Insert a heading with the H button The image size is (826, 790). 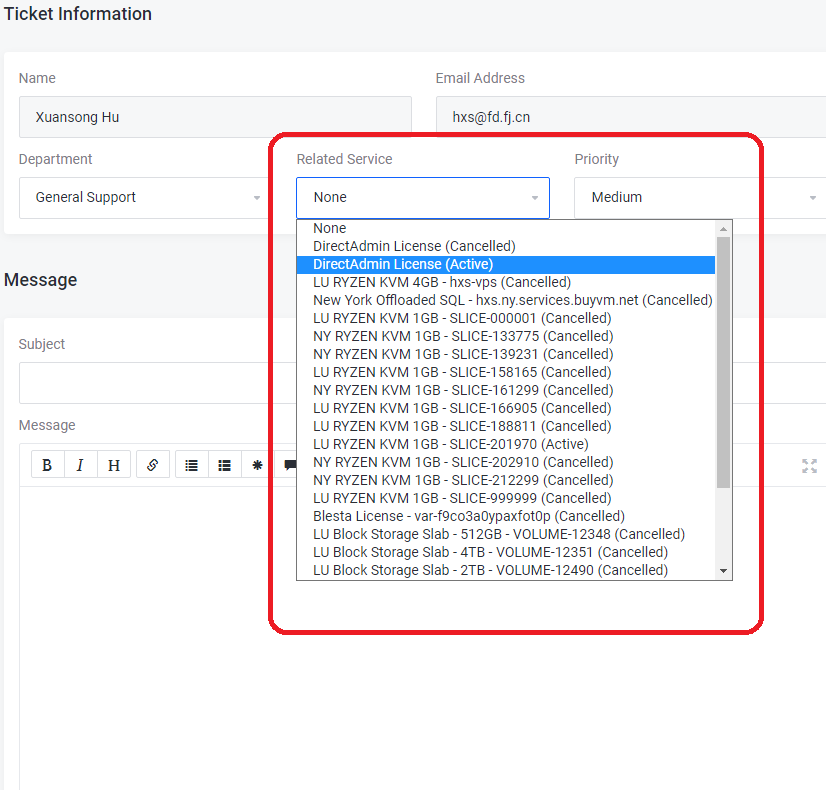click(x=113, y=465)
